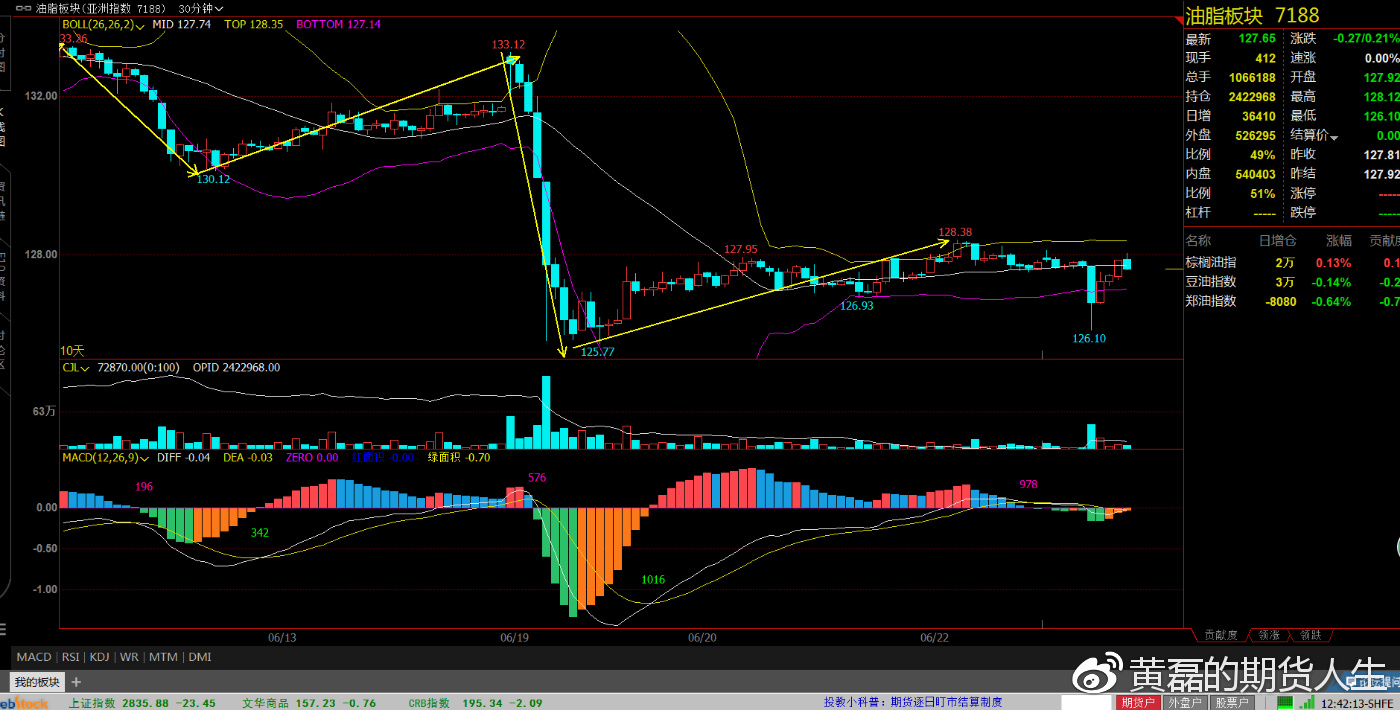Click the DIFF -0.04 MACD label
Viewport: 1400px width, 710px height.
pyautogui.click(x=184, y=457)
